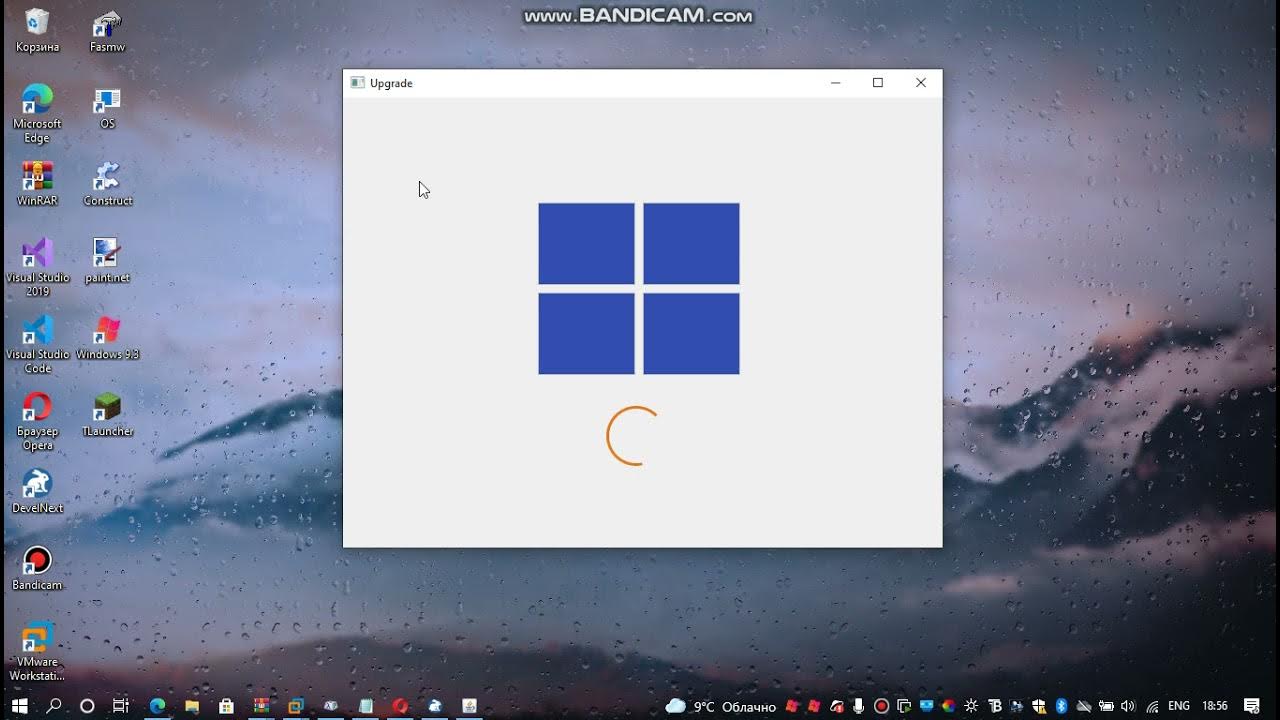Screen dimensions: 1280x720
Task: Select the Construct desktop shortcut
Action: pos(107,184)
